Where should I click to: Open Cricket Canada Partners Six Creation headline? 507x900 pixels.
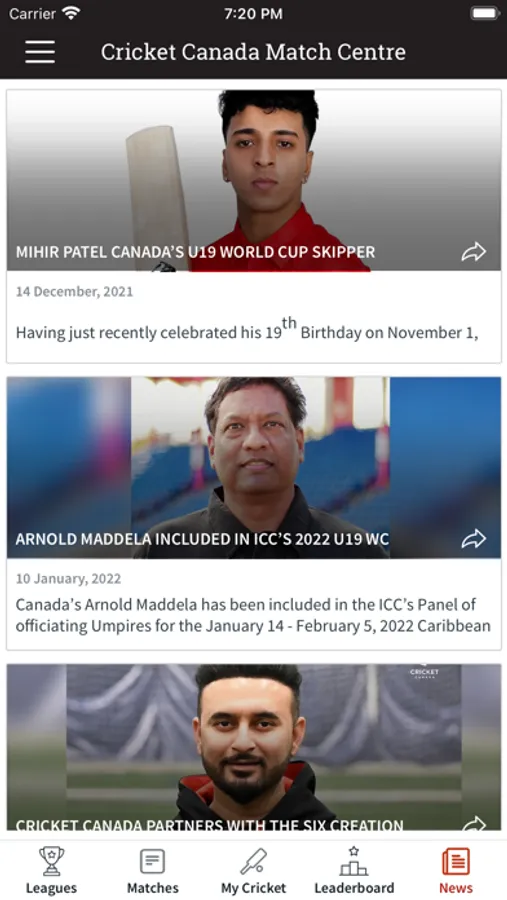coord(210,825)
